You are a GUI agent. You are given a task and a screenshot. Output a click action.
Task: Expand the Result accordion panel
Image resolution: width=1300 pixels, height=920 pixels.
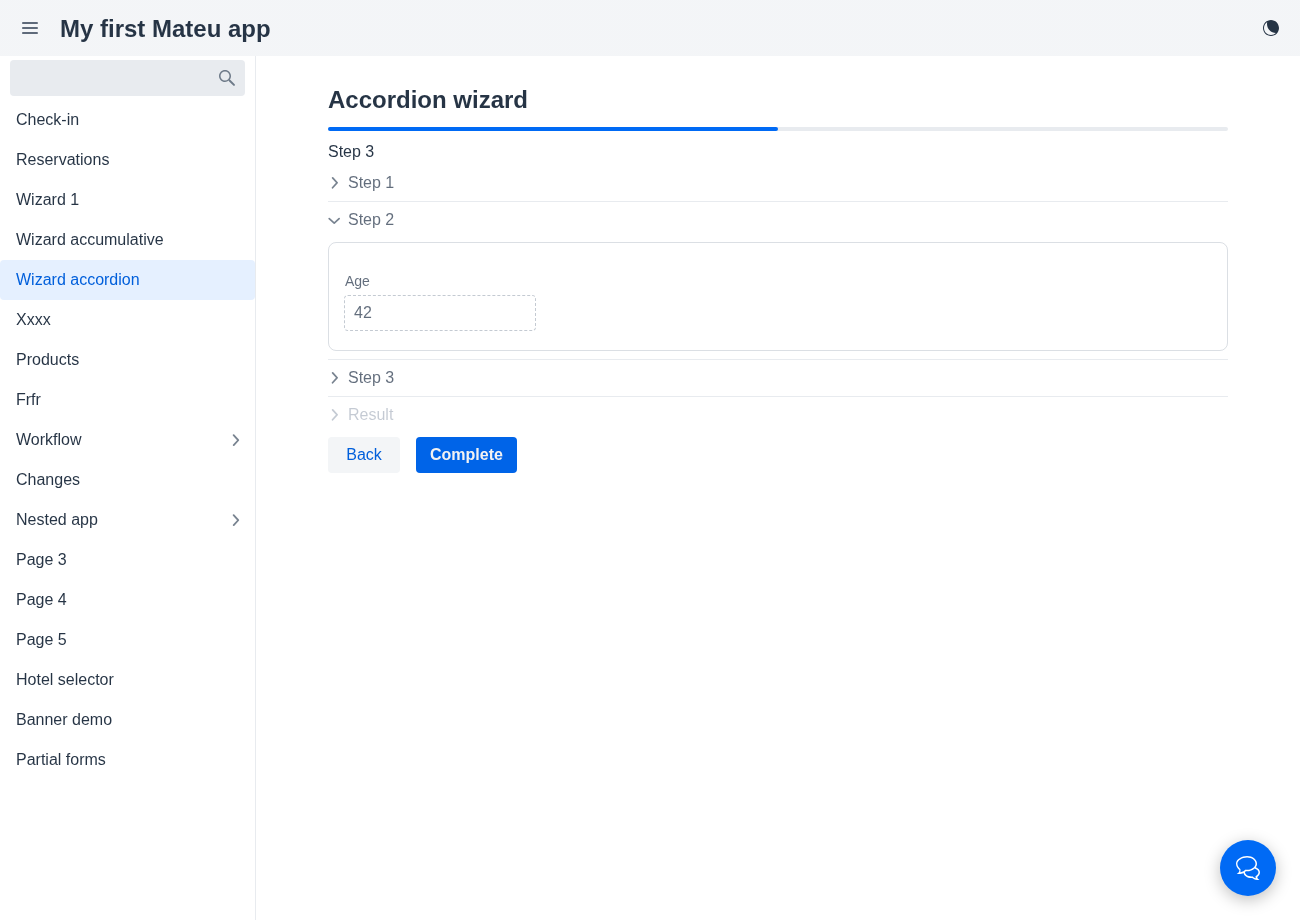778,415
